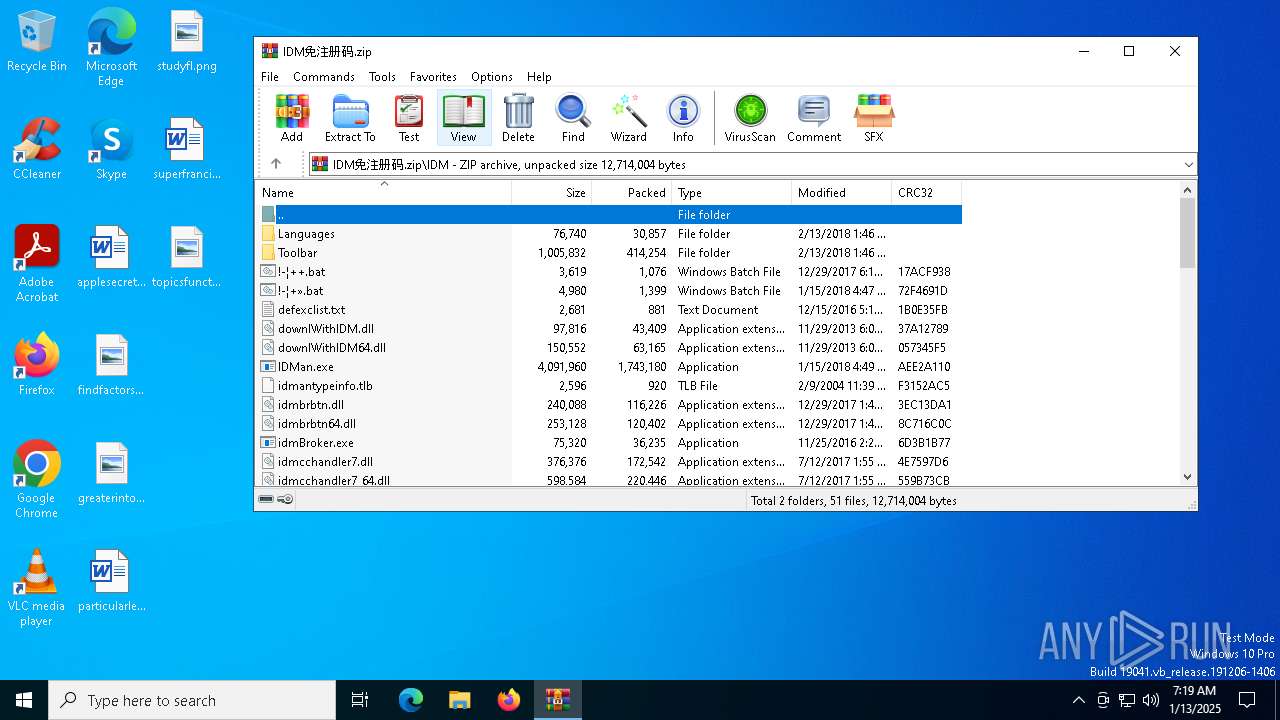Open the Tools menu
Viewport: 1280px width, 720px height.
[x=382, y=77]
